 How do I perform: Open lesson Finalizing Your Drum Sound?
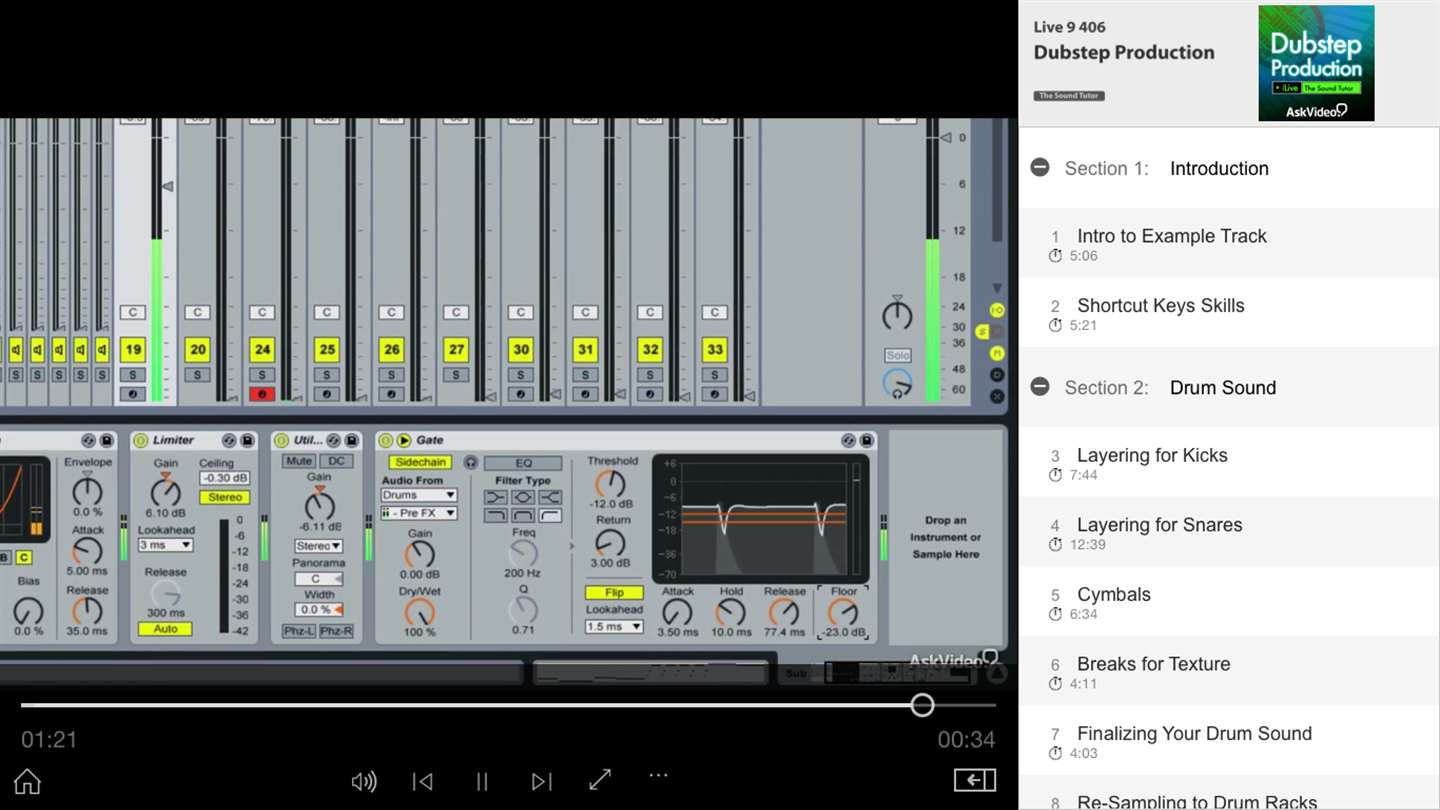pyautogui.click(x=1229, y=741)
